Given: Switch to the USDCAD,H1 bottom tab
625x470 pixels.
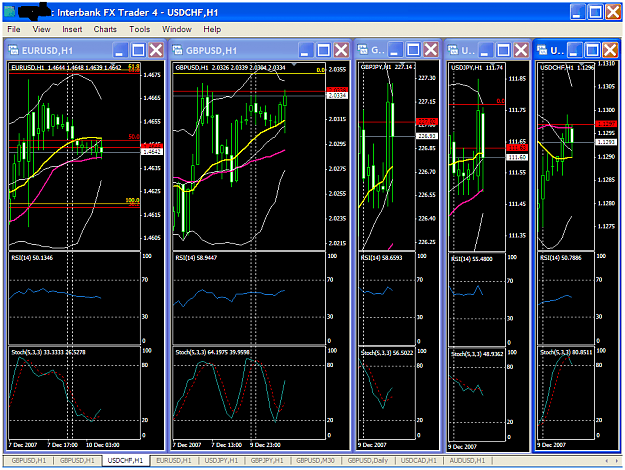Looking at the screenshot, I should coord(419,460).
